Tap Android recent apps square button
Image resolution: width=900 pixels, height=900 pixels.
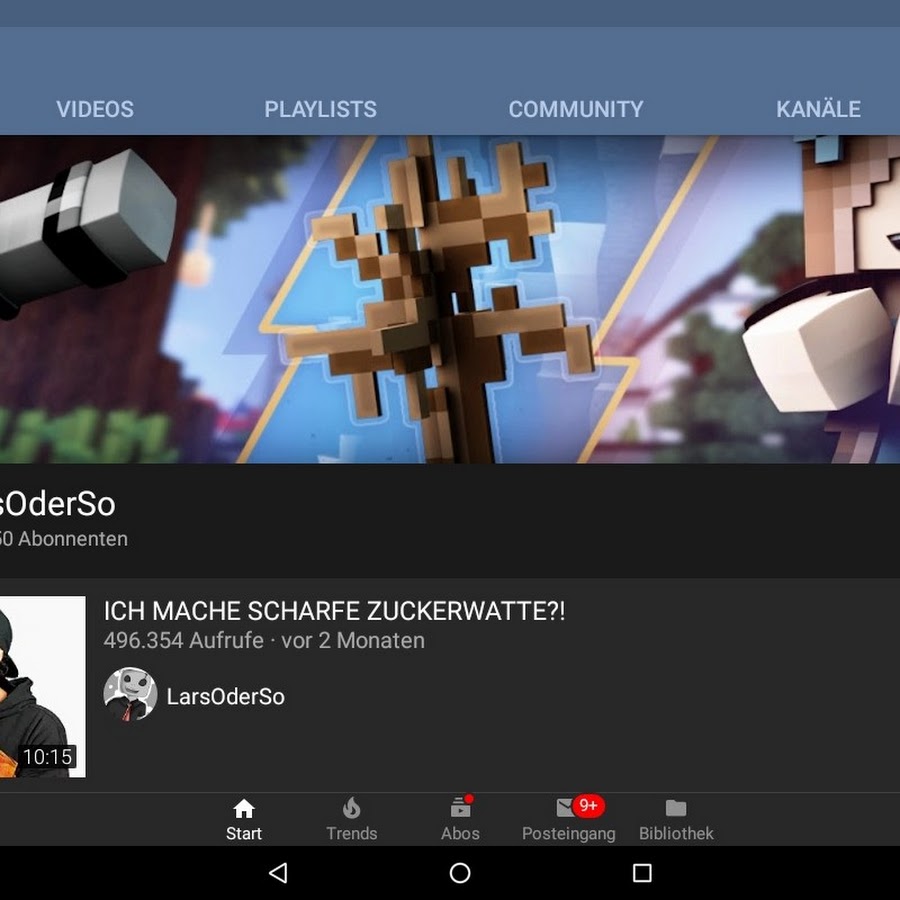coord(642,873)
